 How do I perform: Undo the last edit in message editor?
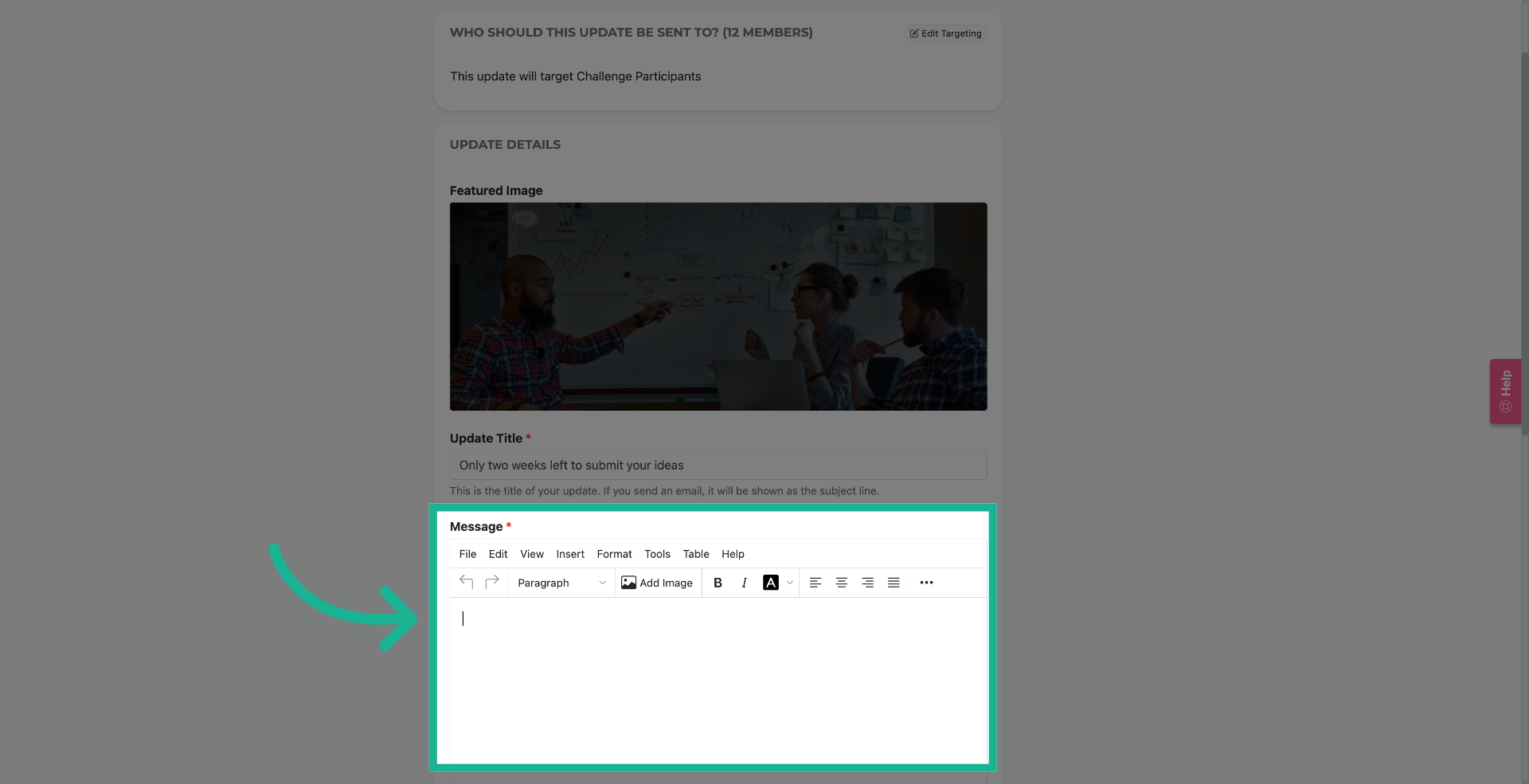click(467, 583)
